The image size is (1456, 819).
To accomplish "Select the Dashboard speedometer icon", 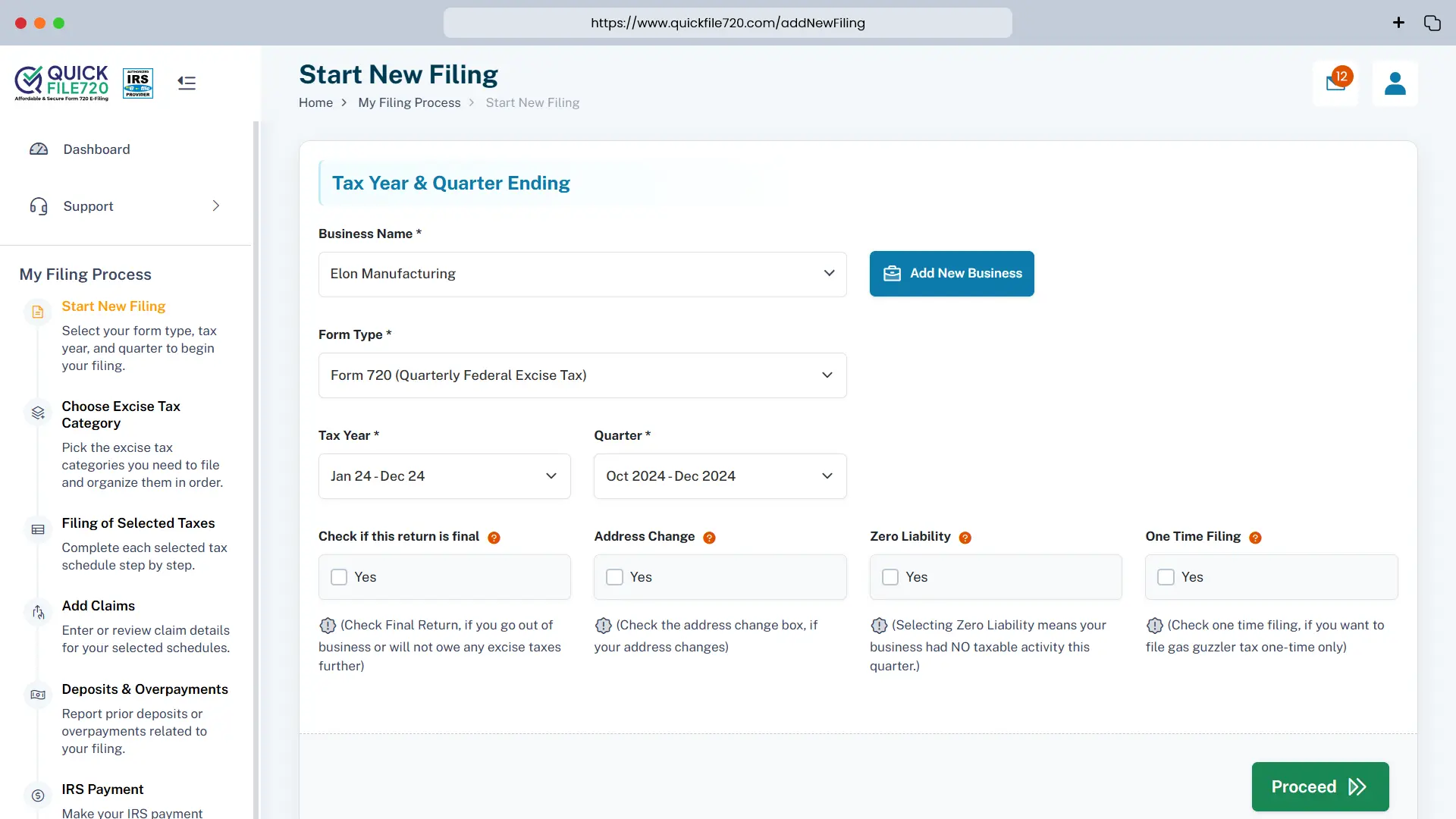I will tap(39, 149).
